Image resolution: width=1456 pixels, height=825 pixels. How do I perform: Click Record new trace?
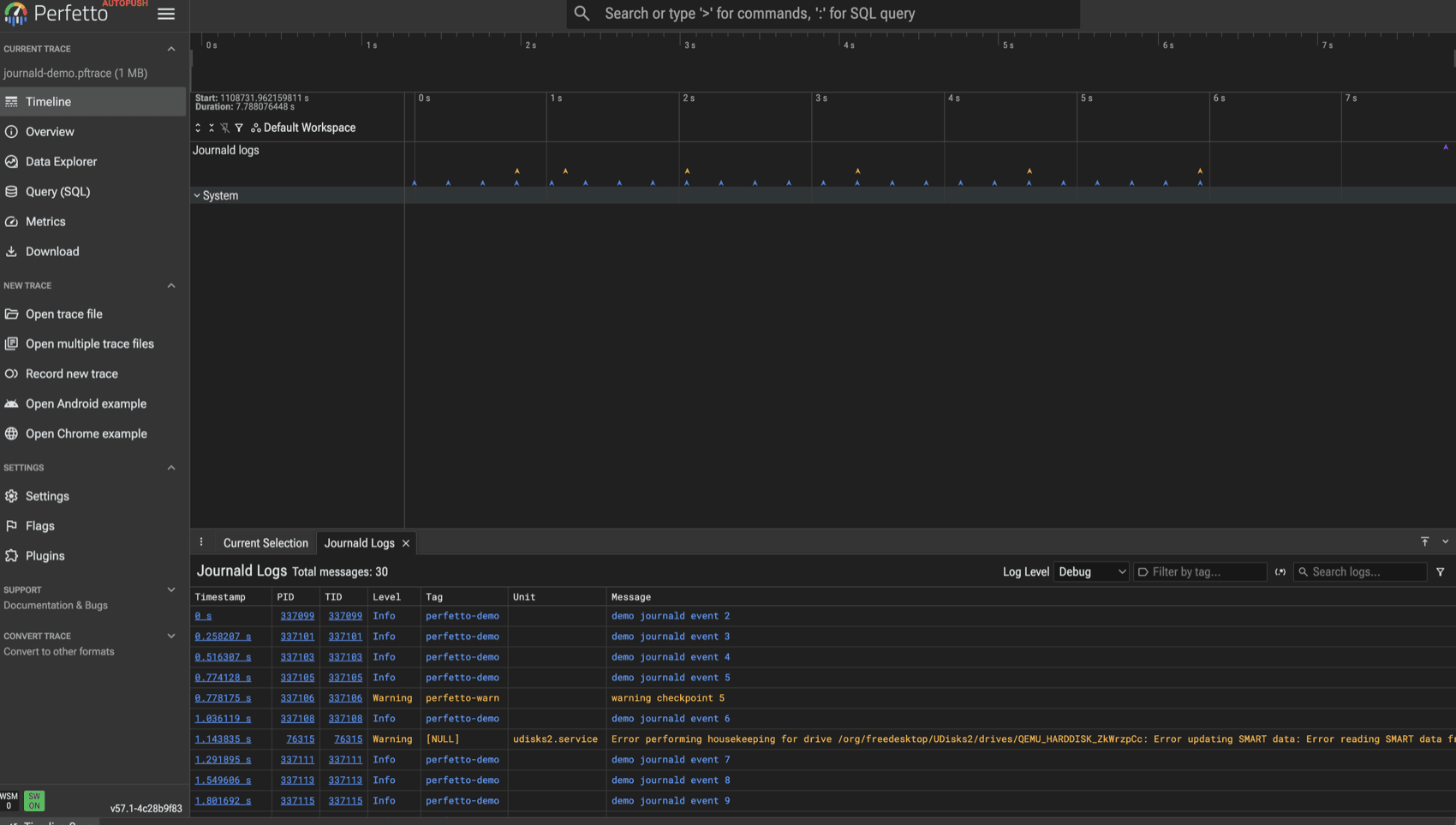pyautogui.click(x=92, y=374)
